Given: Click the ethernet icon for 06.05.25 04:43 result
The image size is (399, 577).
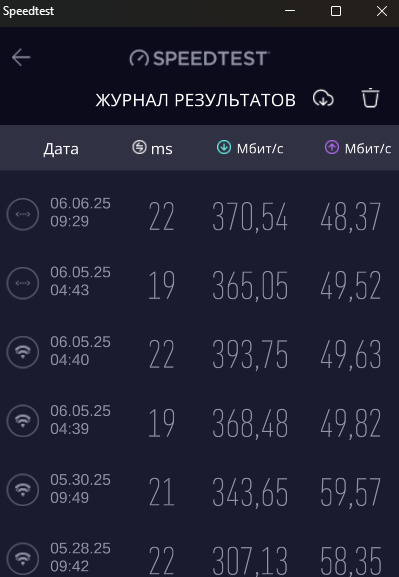Looking at the screenshot, I should click(x=23, y=283).
